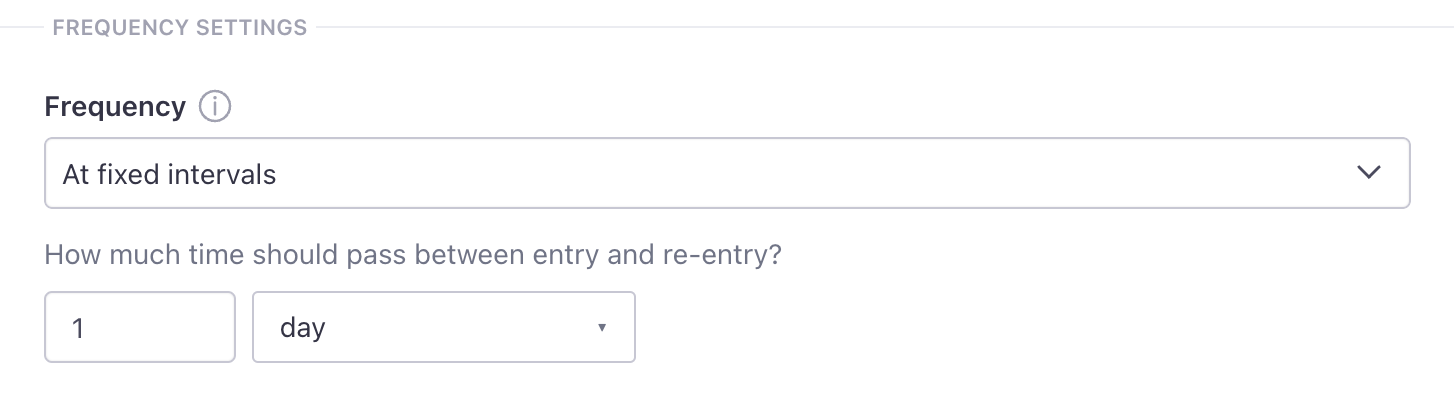Image resolution: width=1454 pixels, height=408 pixels.
Task: Focus the input showing value 1
Action: coord(140,327)
